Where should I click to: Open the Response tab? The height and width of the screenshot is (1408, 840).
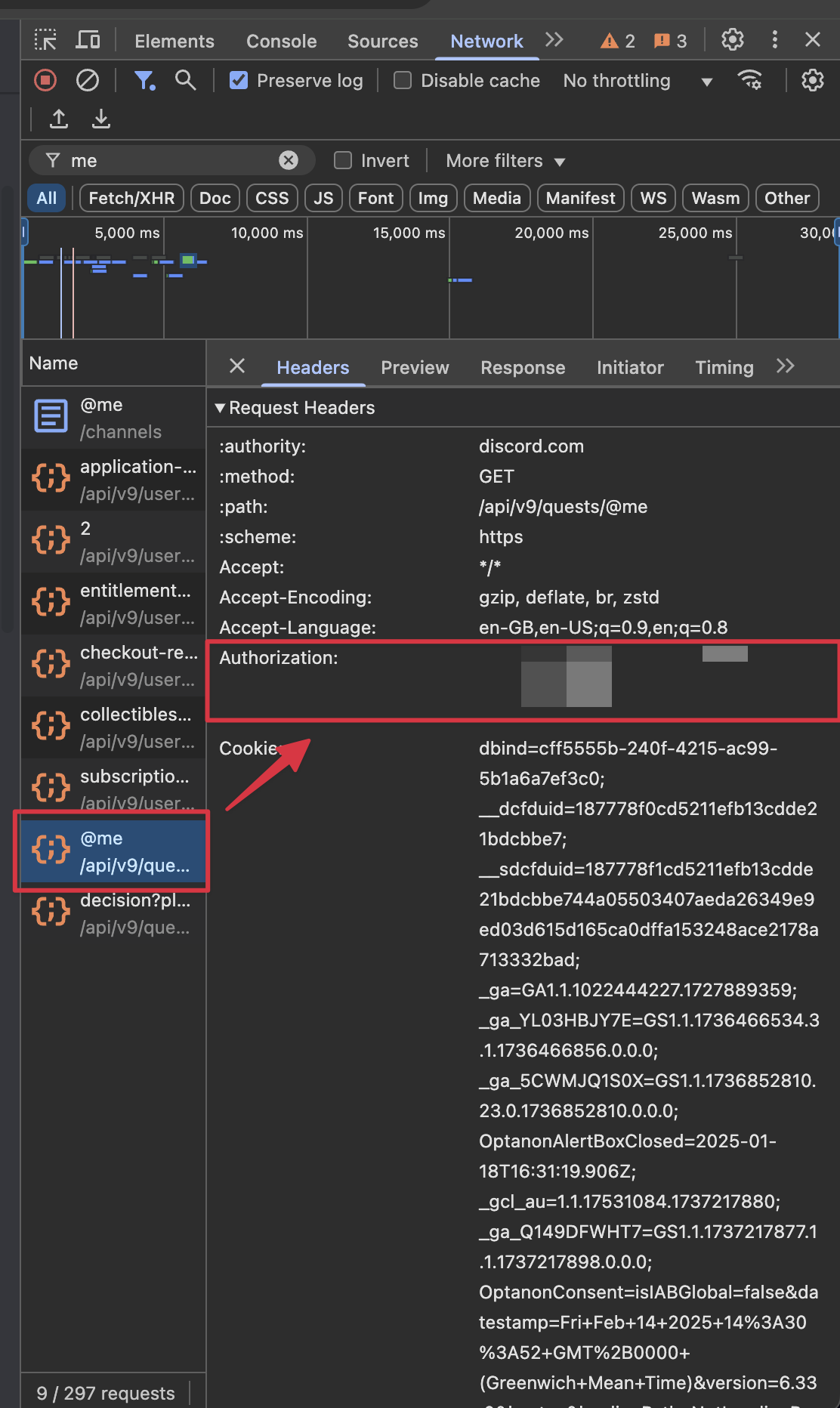pyautogui.click(x=523, y=368)
